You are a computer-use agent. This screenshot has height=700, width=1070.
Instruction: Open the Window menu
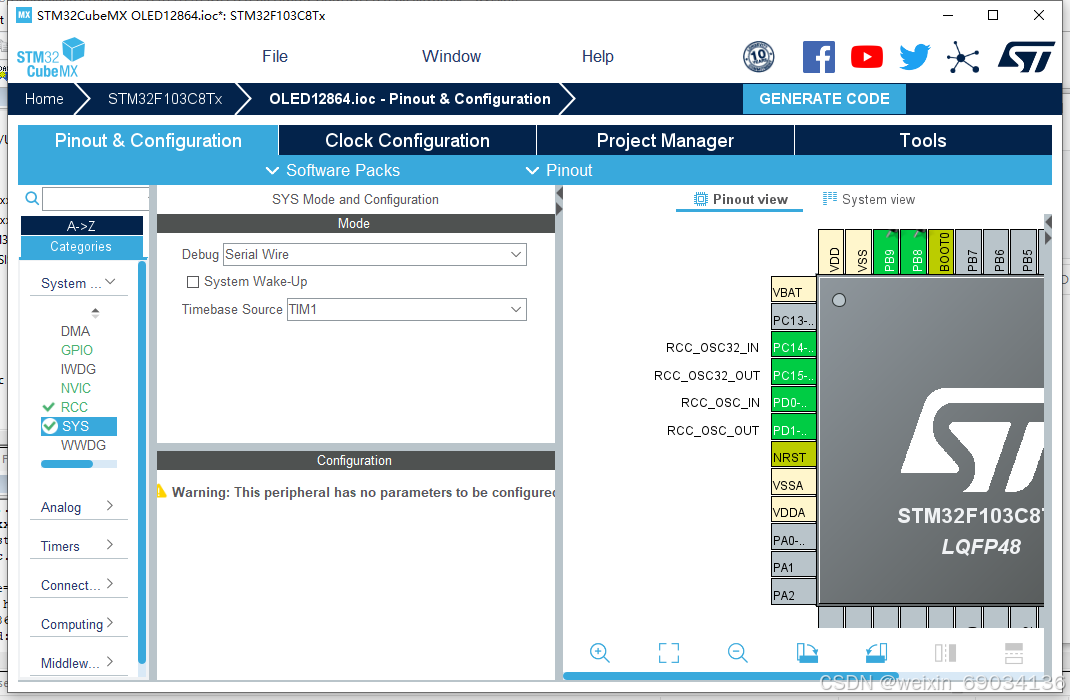coord(451,57)
